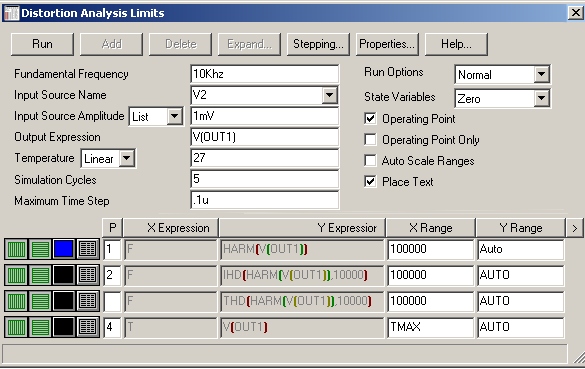Close the Distortion Analysis Limits dialog
The image size is (585, 369).
pos(576,13)
